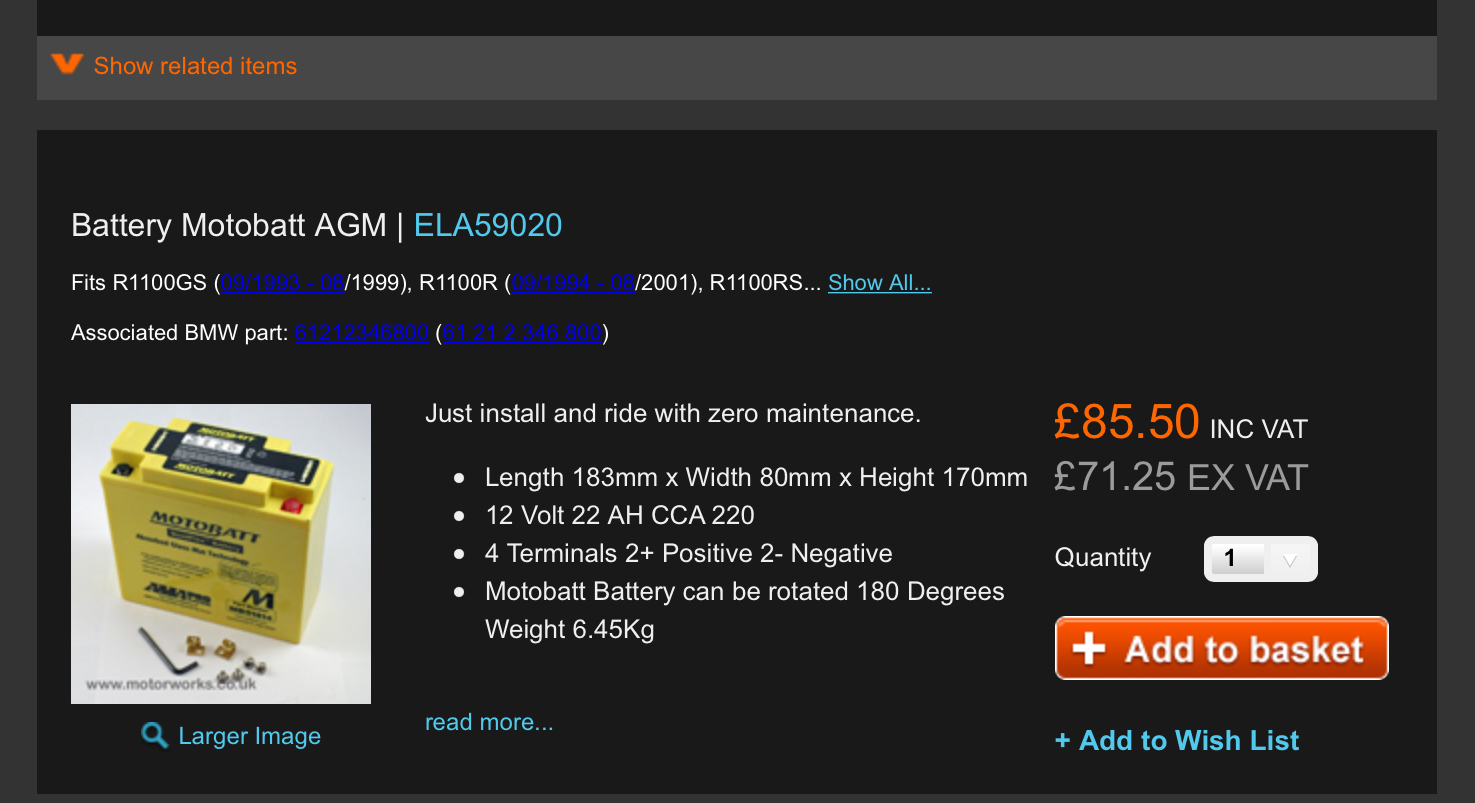Image resolution: width=1475 pixels, height=803 pixels.
Task: Open the Quantity dropdown arrow
Action: 1290,560
